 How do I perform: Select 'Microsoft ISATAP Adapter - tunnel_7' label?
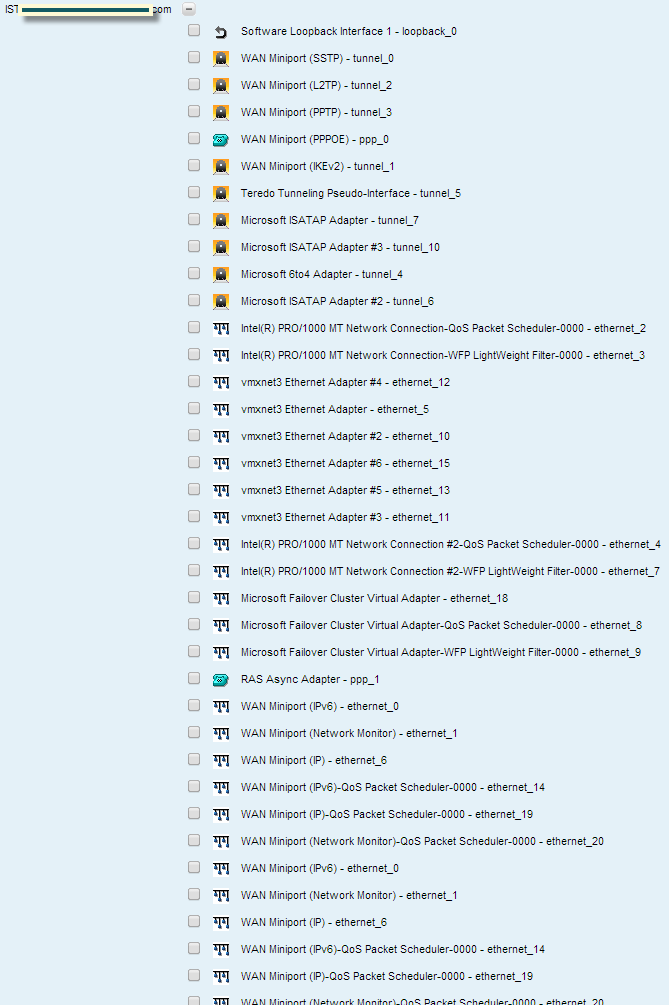pos(330,220)
